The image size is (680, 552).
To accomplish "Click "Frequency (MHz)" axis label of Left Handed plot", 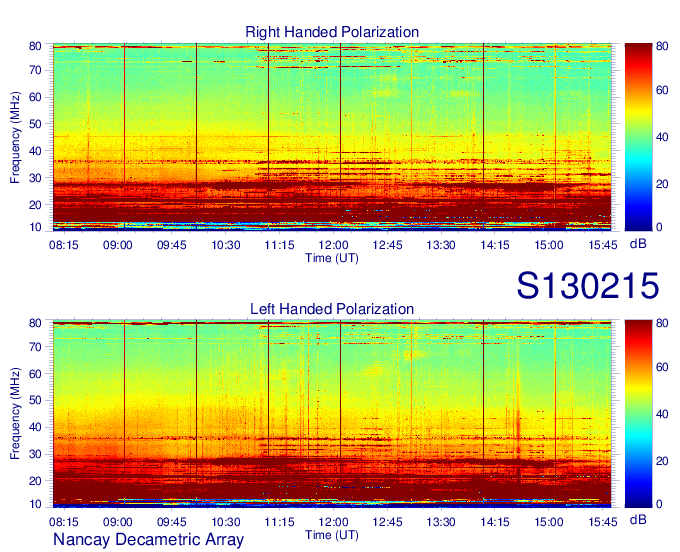I will [15, 414].
